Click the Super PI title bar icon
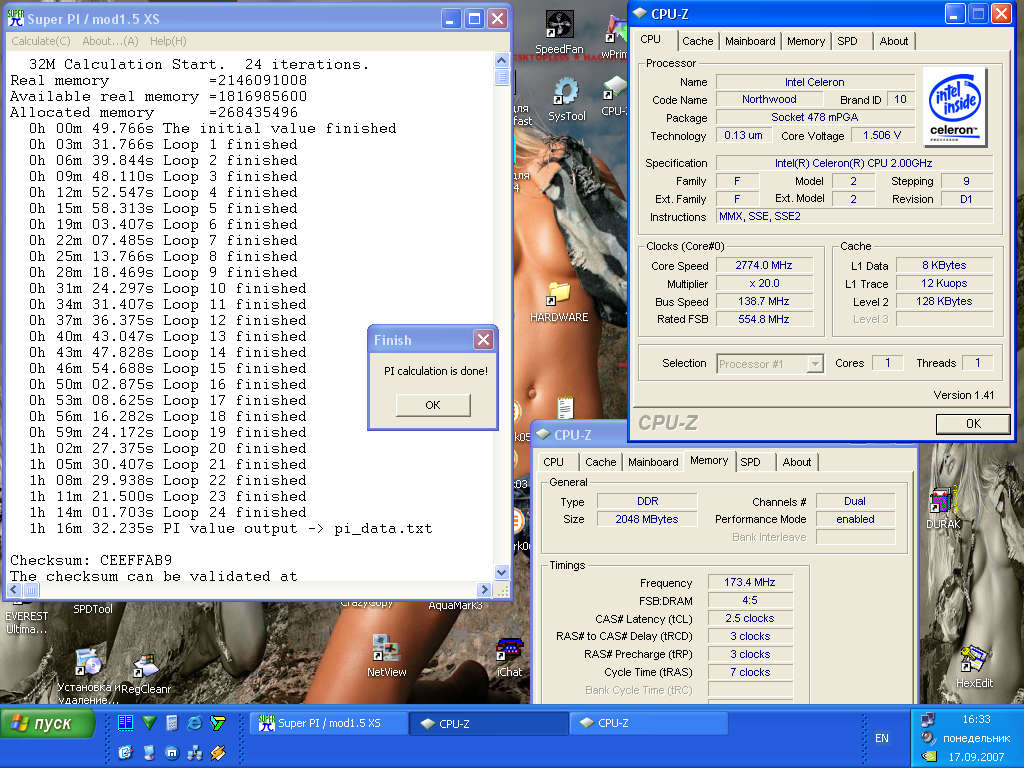This screenshot has height=768, width=1024. pyautogui.click(x=16, y=18)
